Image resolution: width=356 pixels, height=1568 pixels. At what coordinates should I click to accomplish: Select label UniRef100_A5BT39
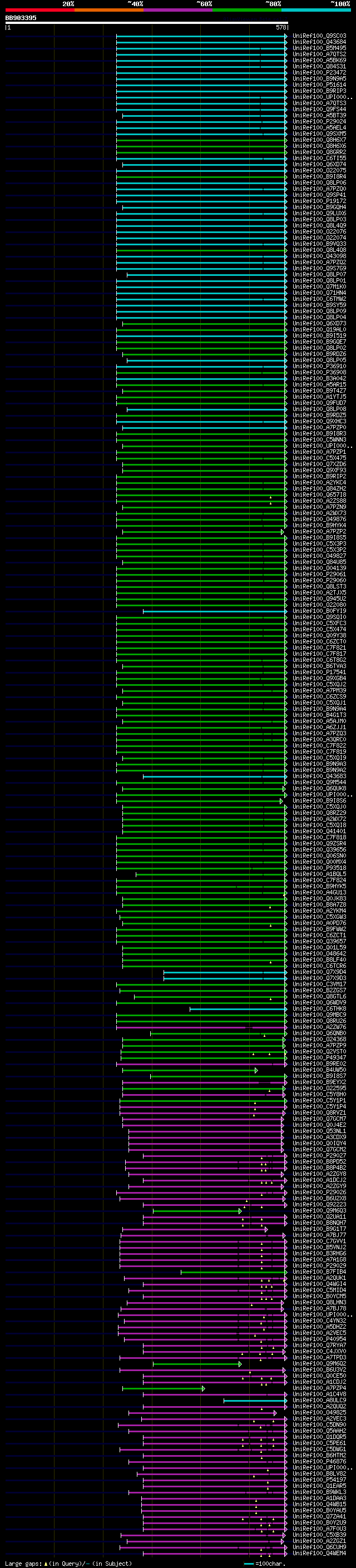click(x=319, y=116)
